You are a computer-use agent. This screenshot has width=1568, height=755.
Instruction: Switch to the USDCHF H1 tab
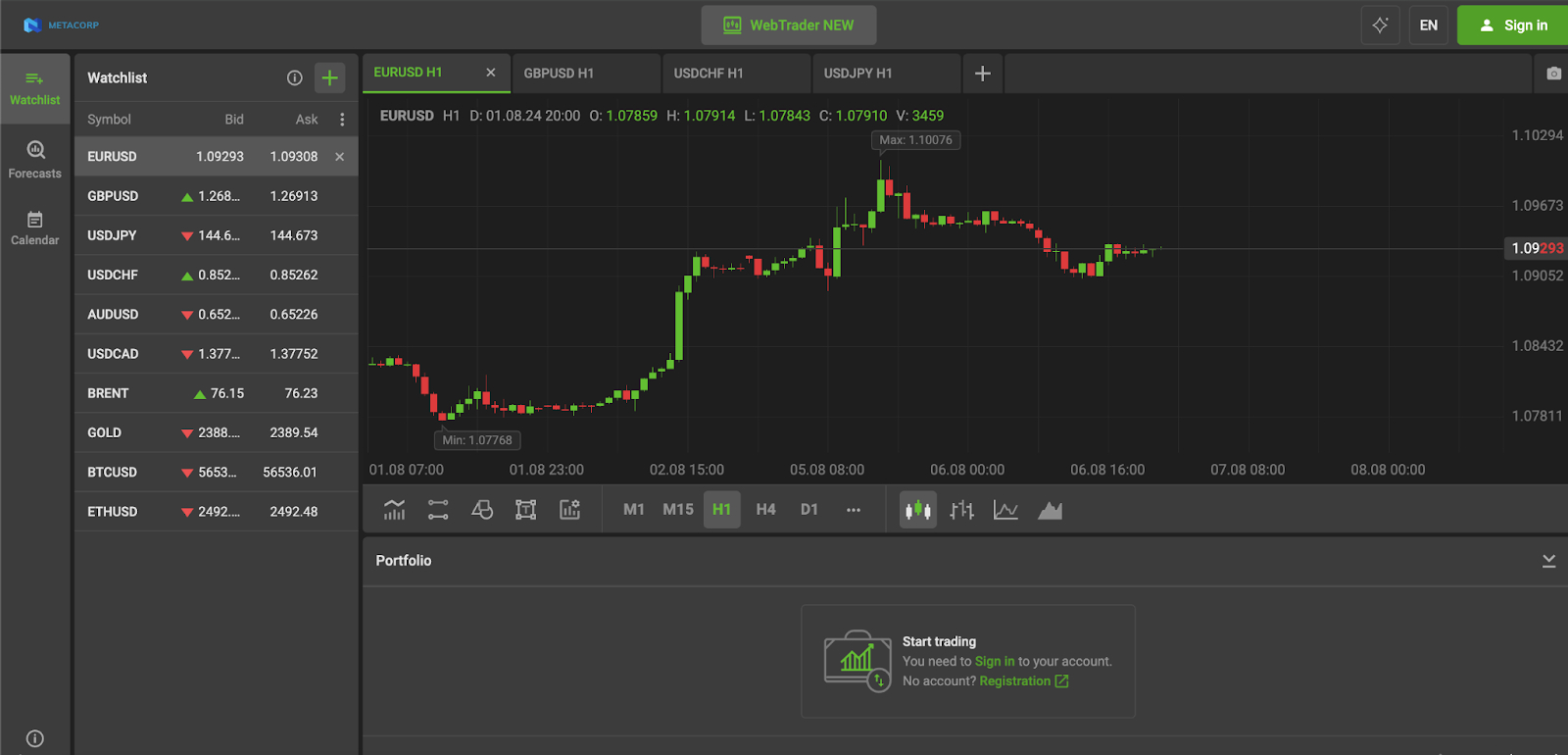point(736,74)
